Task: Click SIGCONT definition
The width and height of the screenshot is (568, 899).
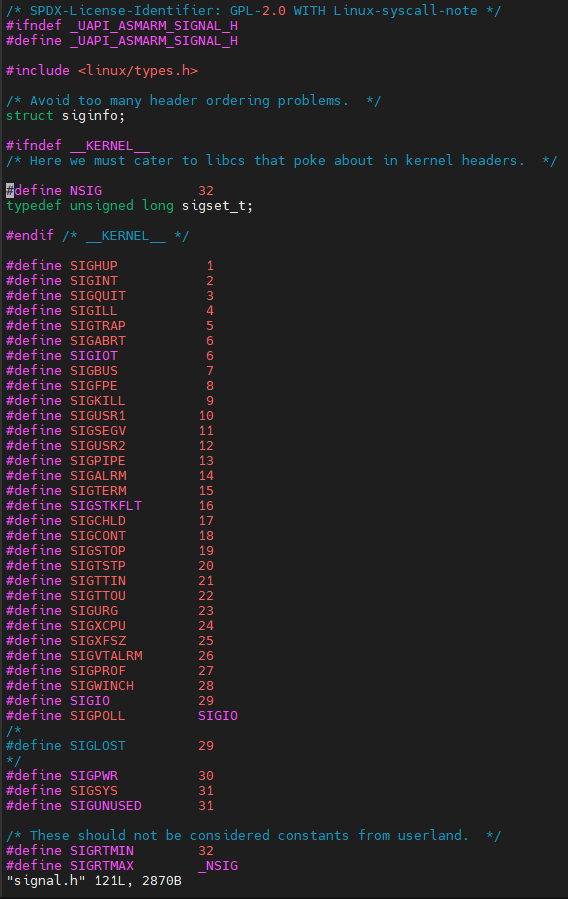Action: tap(110, 535)
